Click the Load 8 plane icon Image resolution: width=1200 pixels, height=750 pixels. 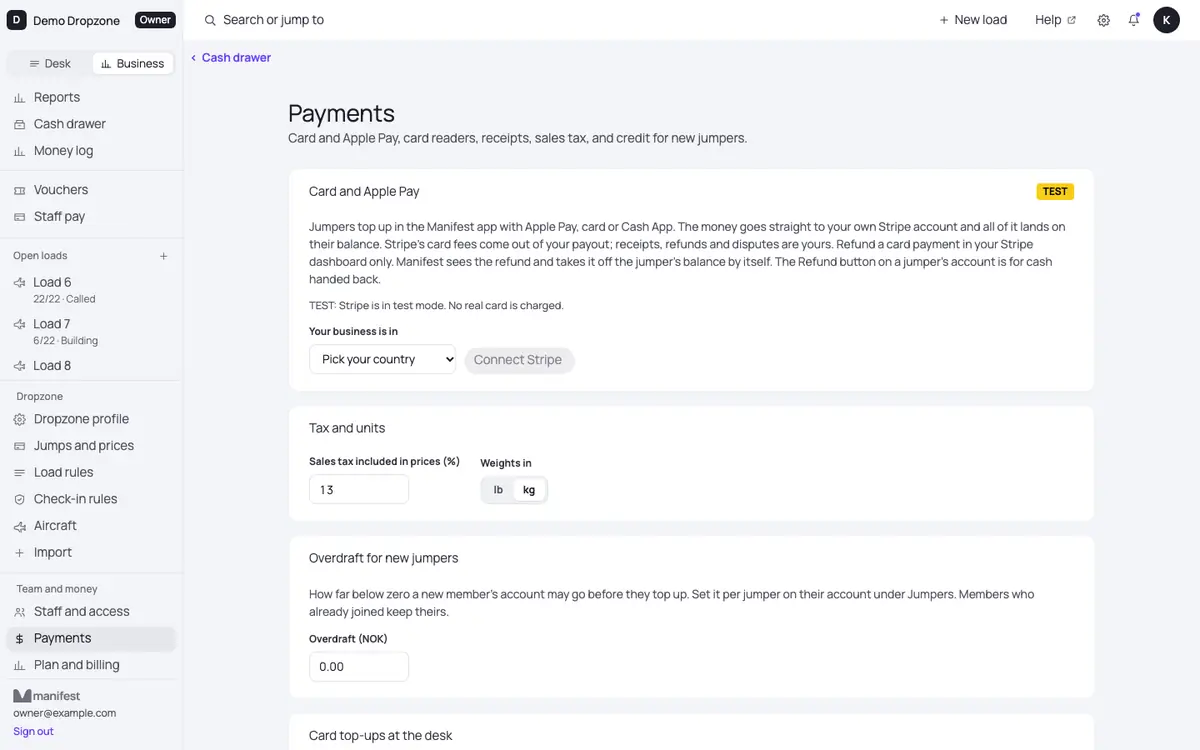click(x=19, y=366)
